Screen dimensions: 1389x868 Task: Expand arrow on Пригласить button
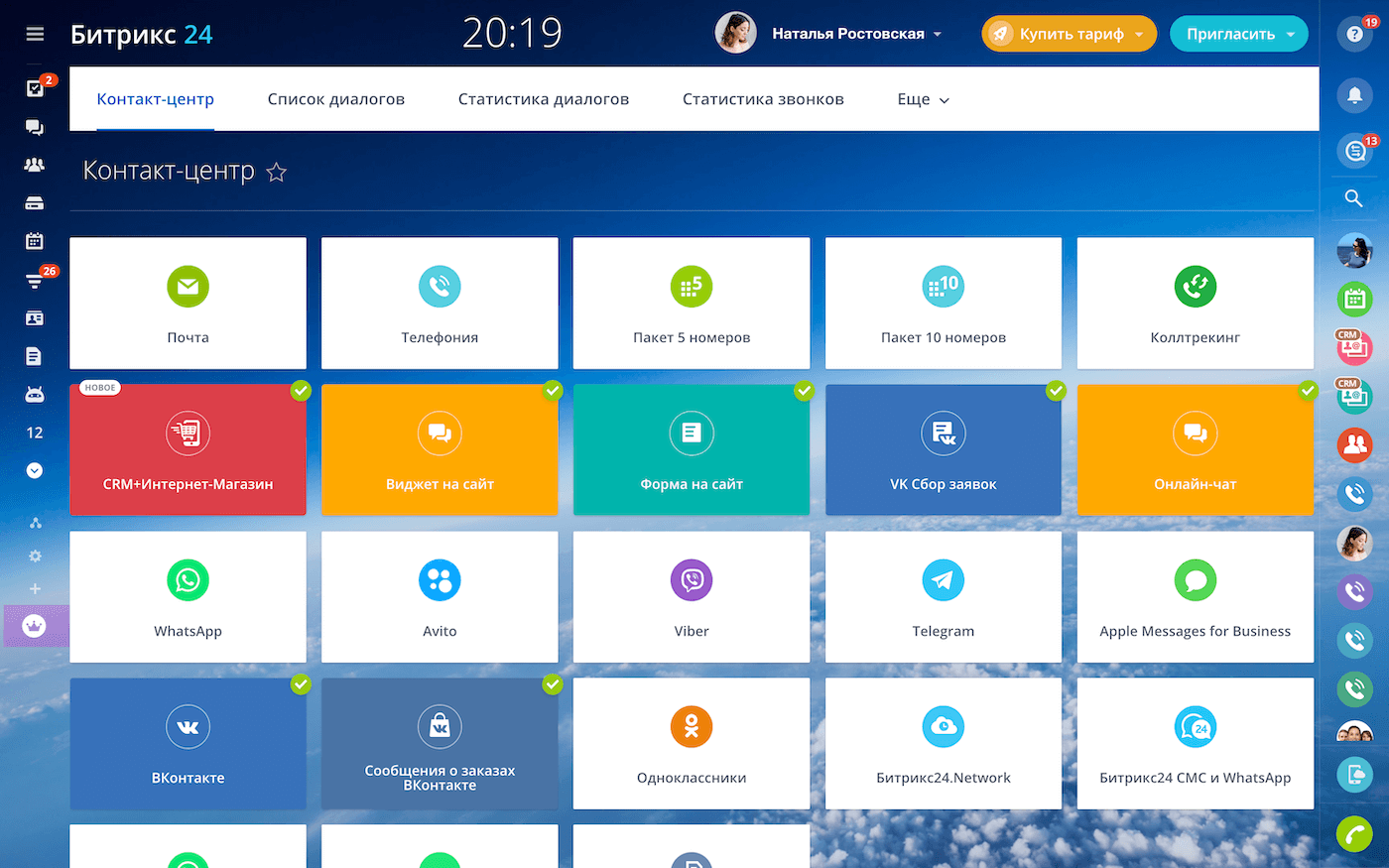(1291, 34)
